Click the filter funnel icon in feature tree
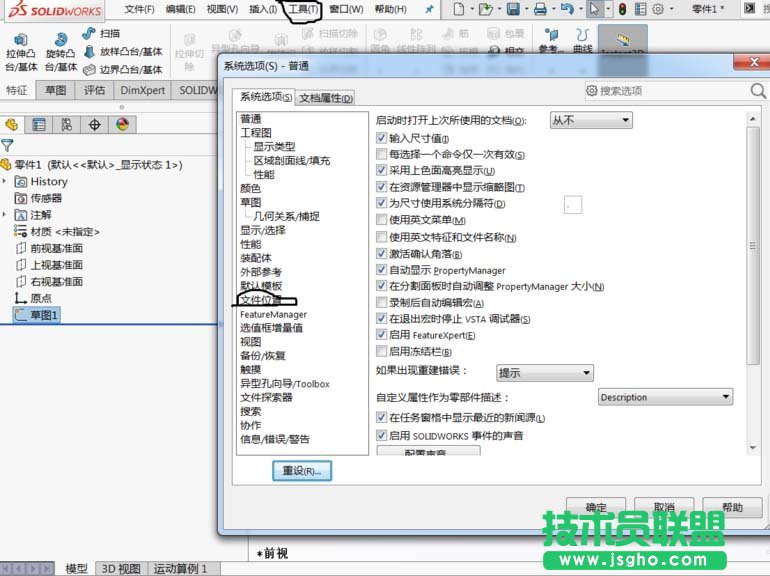 (7, 145)
